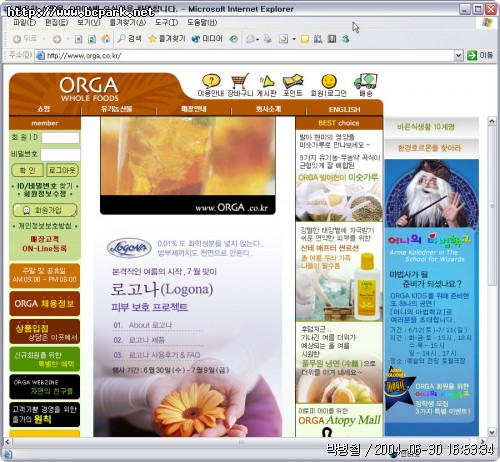Click the Home icon in toolbar

coord(106,39)
